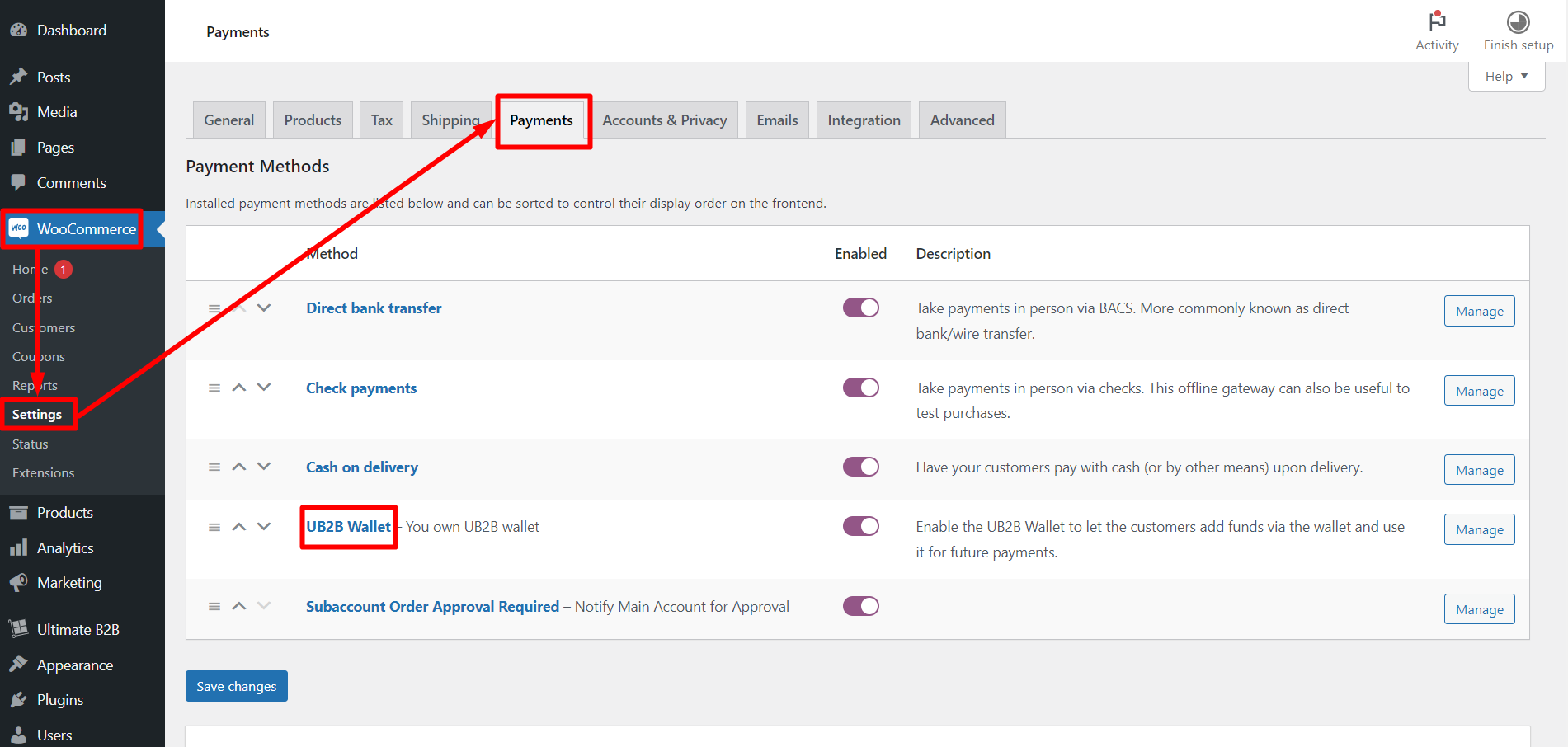1568x747 pixels.
Task: Switch to the Products settings tab
Action: point(313,120)
